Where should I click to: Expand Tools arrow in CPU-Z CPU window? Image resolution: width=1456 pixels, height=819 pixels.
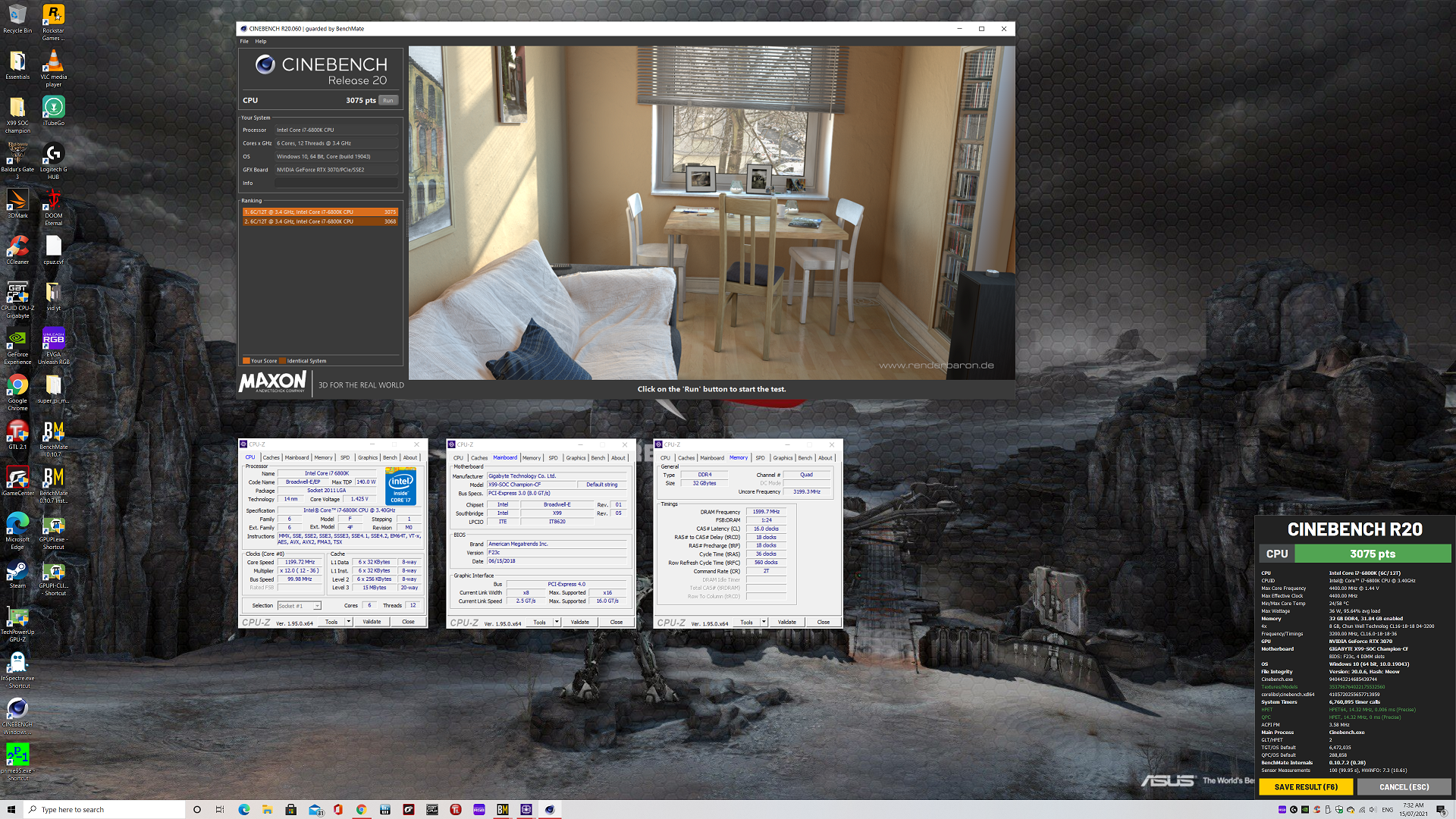tap(349, 622)
